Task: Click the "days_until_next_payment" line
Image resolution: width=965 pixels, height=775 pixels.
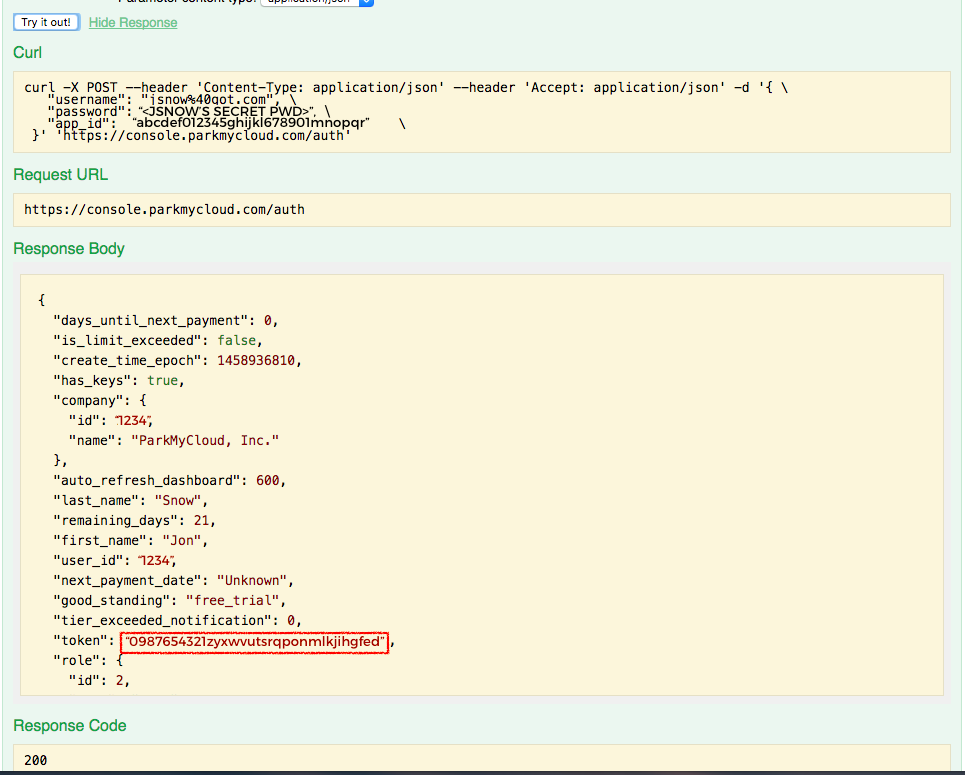Action: [x=166, y=321]
